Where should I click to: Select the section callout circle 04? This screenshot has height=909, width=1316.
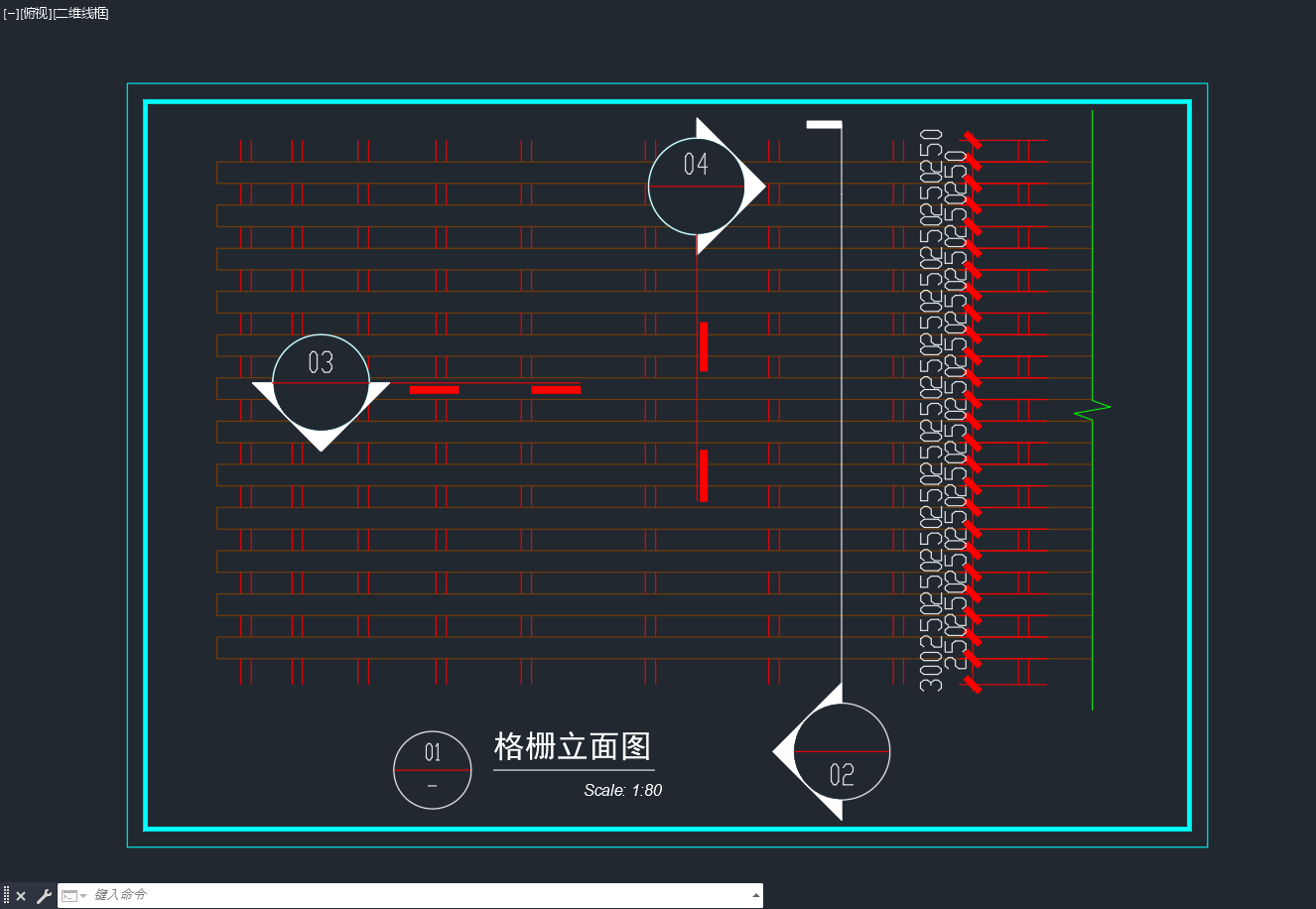[x=697, y=187]
